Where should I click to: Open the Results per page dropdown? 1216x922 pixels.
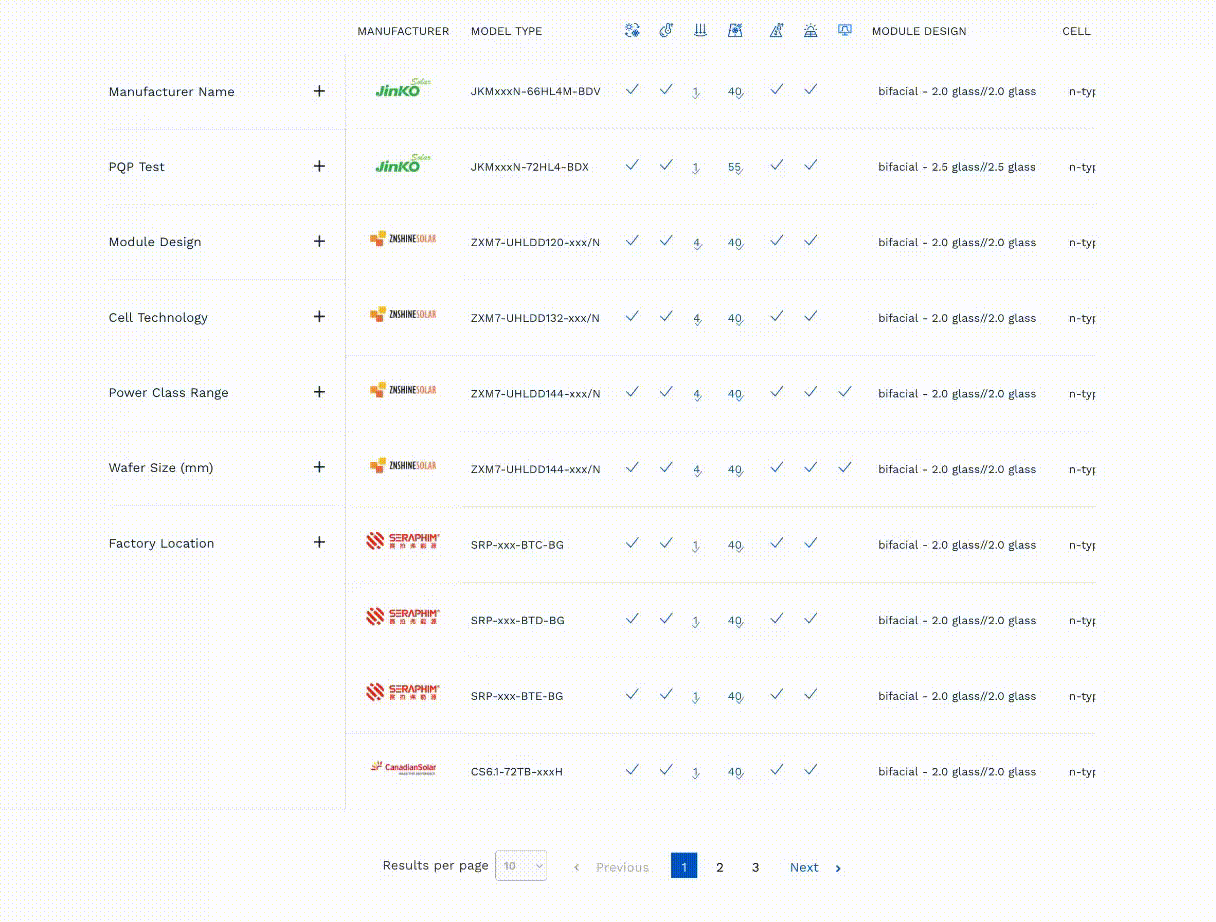click(521, 866)
